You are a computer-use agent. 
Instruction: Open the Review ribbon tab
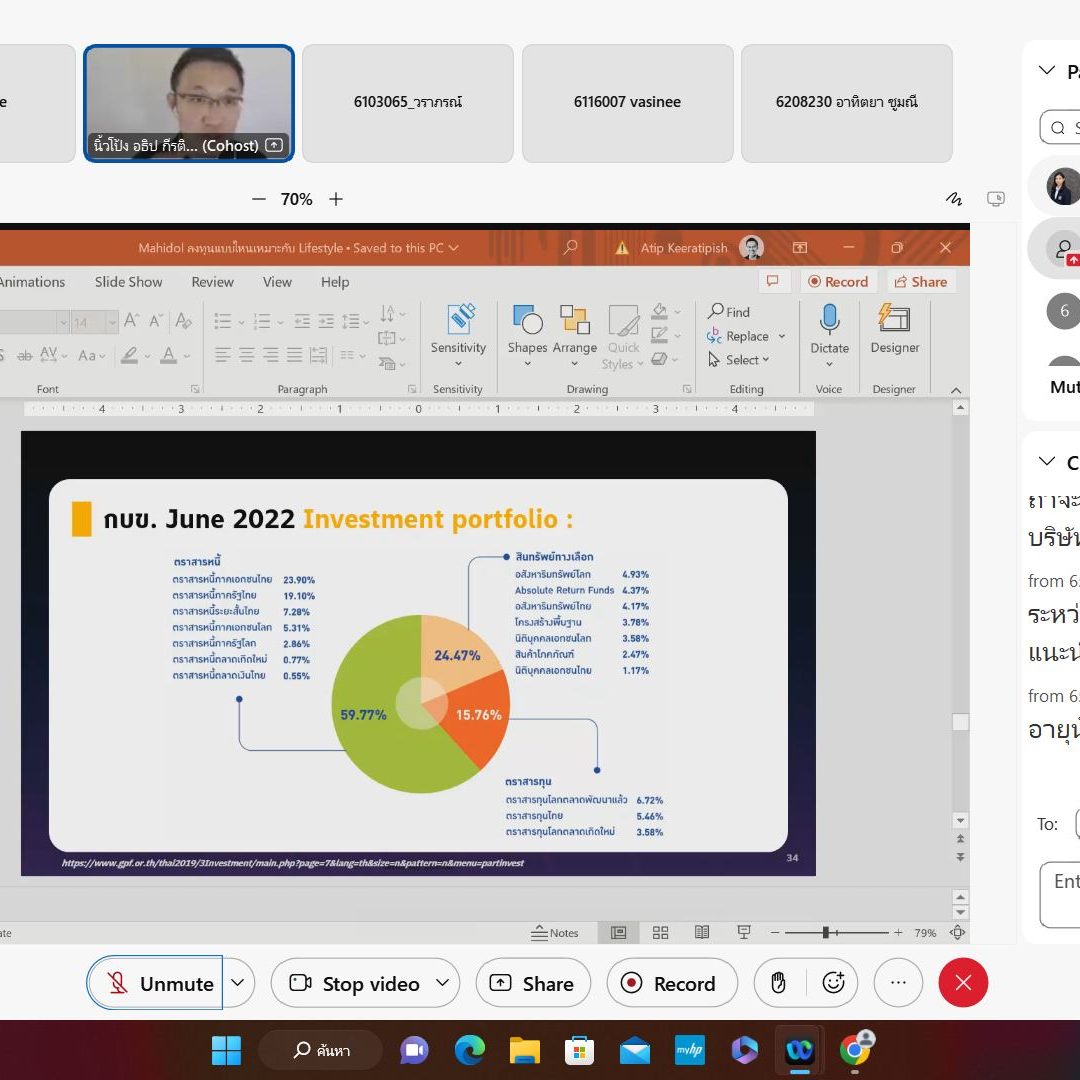[x=212, y=282]
